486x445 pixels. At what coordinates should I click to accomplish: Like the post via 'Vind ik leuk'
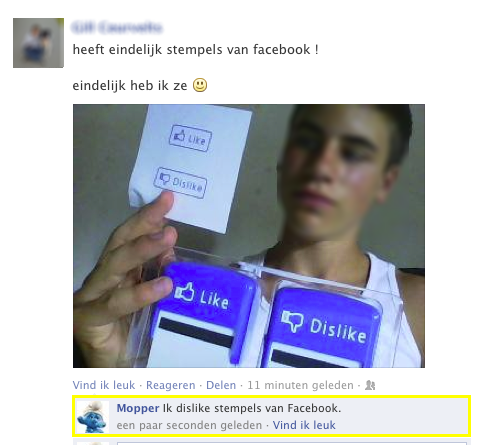[x=104, y=385]
